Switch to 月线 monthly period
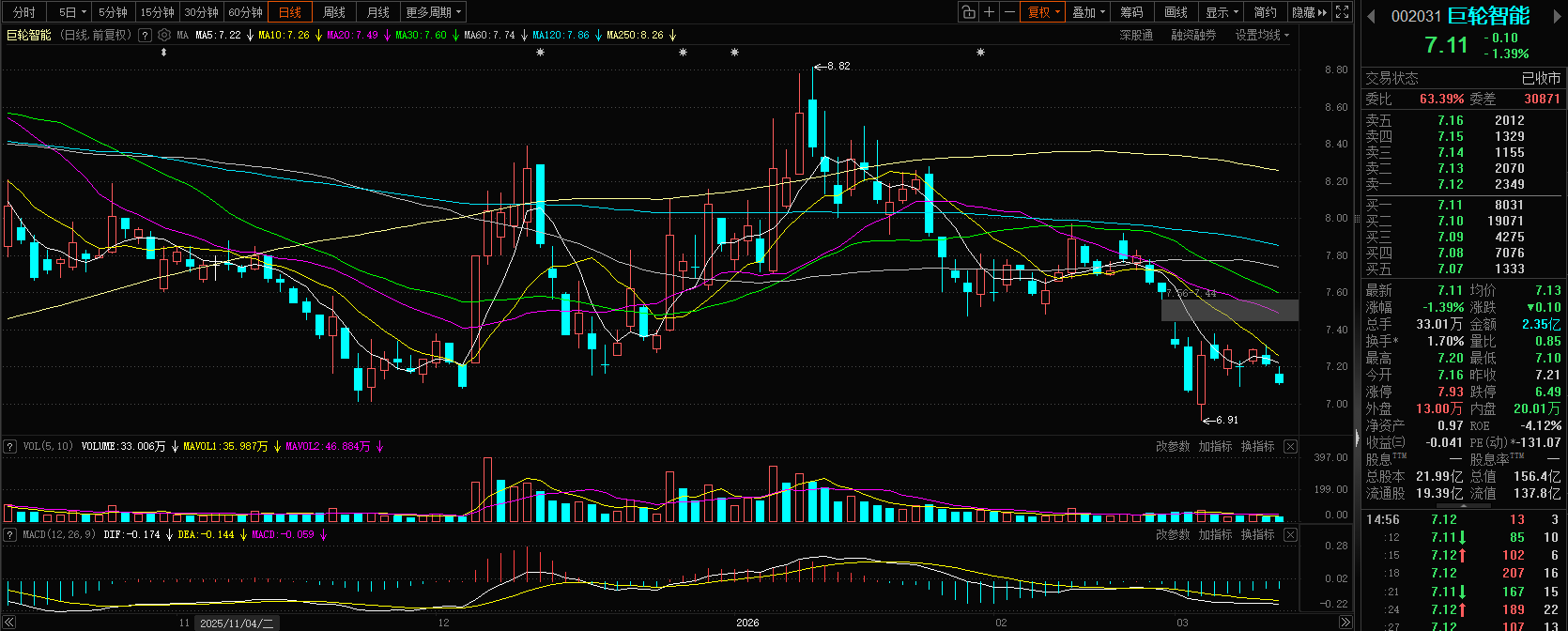 coord(378,12)
